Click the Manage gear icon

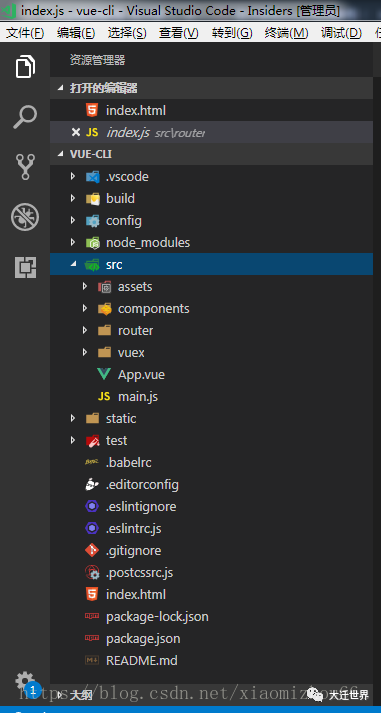tap(25, 681)
